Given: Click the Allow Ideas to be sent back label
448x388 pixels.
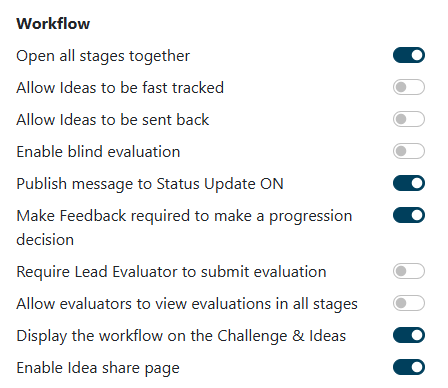Looking at the screenshot, I should pos(113,120).
